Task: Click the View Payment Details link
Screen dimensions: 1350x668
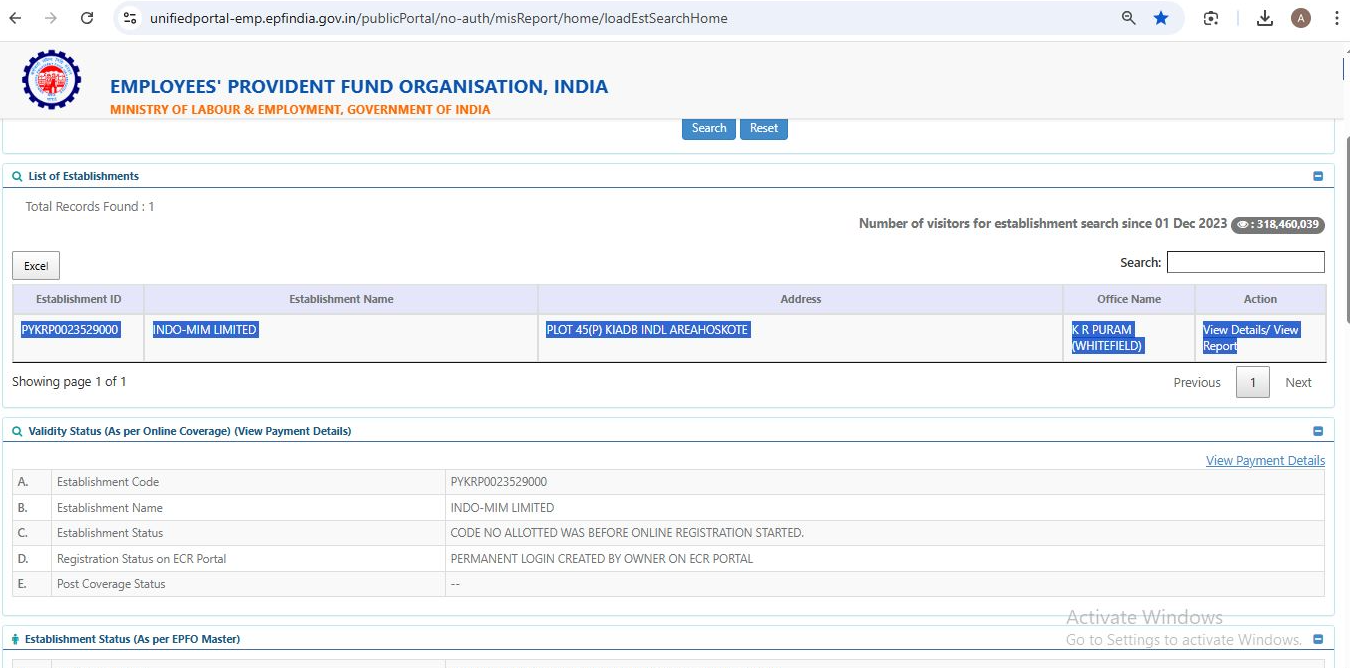Action: pyautogui.click(x=1265, y=461)
